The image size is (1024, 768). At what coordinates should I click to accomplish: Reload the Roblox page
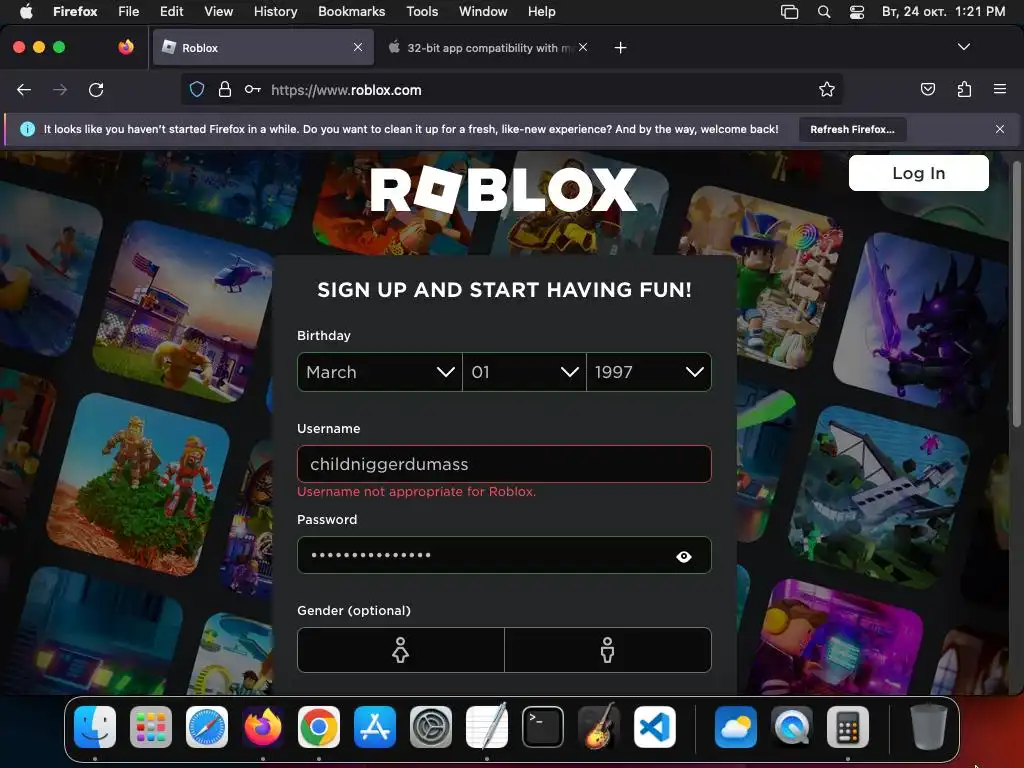[x=96, y=89]
